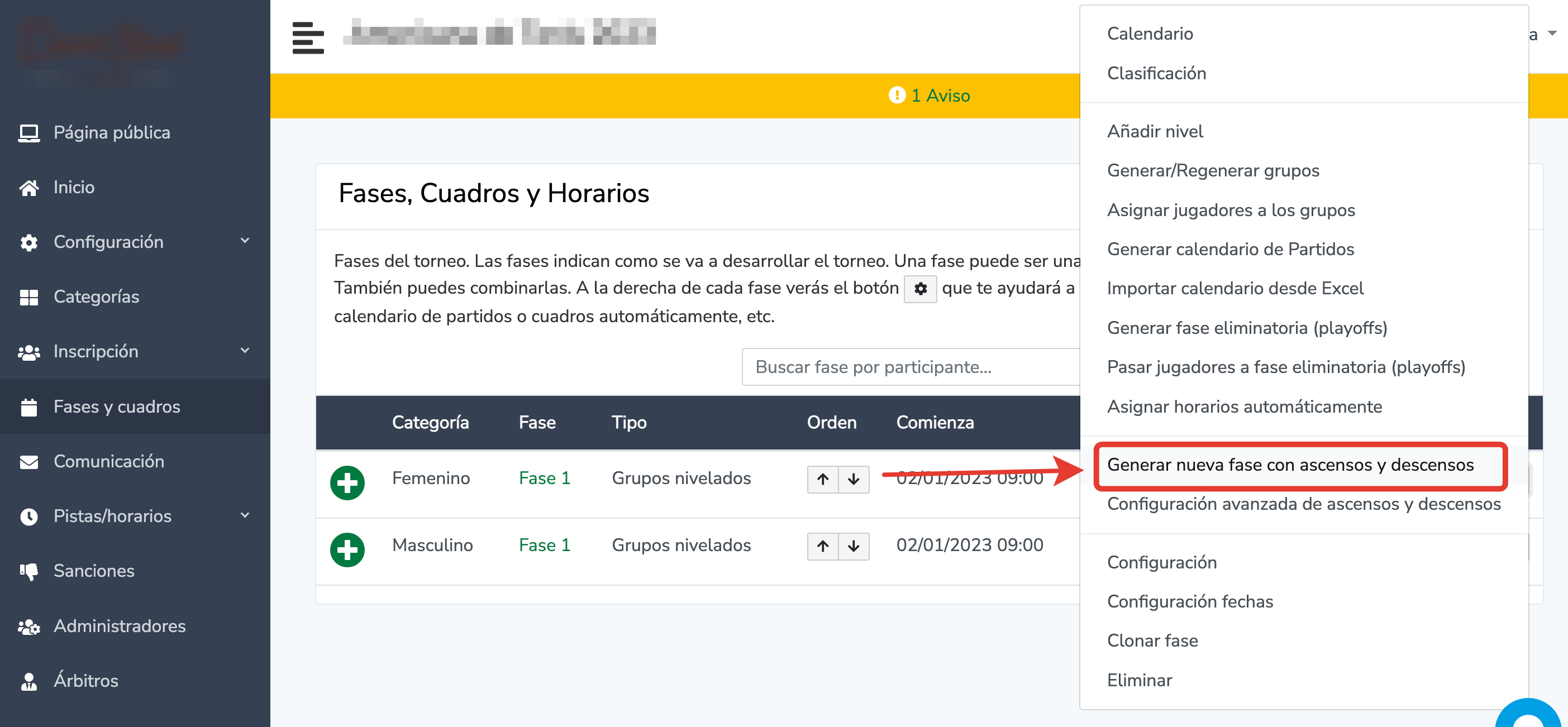Click the gear button in the description text

(919, 288)
